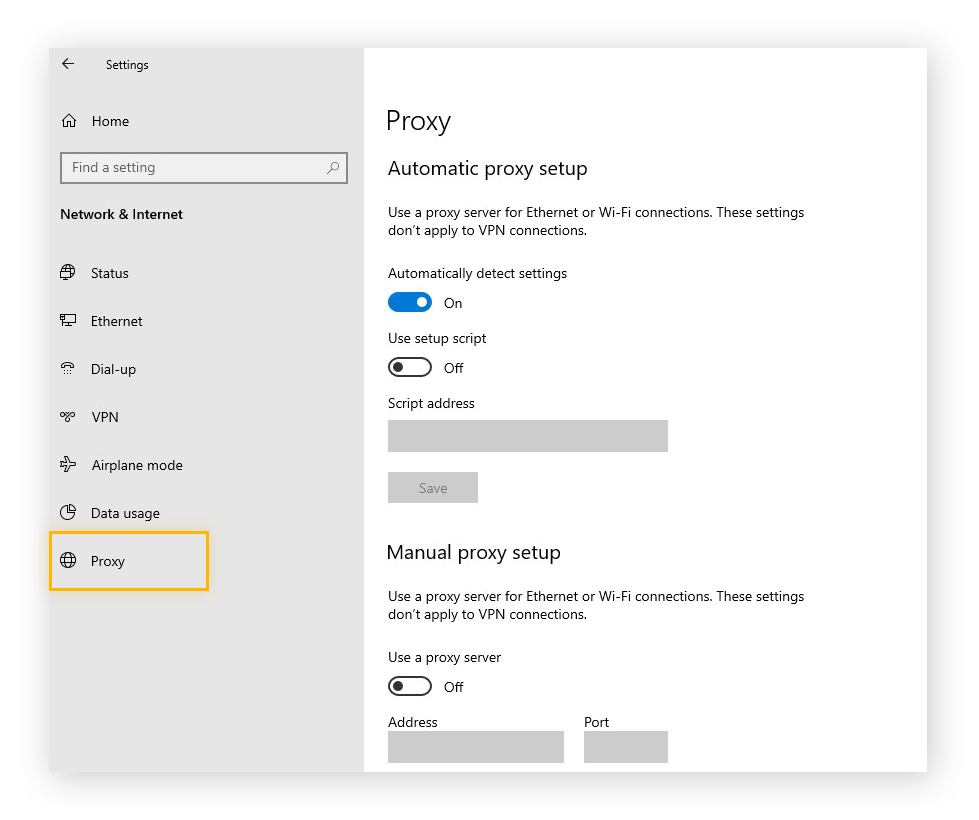The image size is (979, 820).
Task: Select the Proxy globe icon
Action: pos(68,561)
